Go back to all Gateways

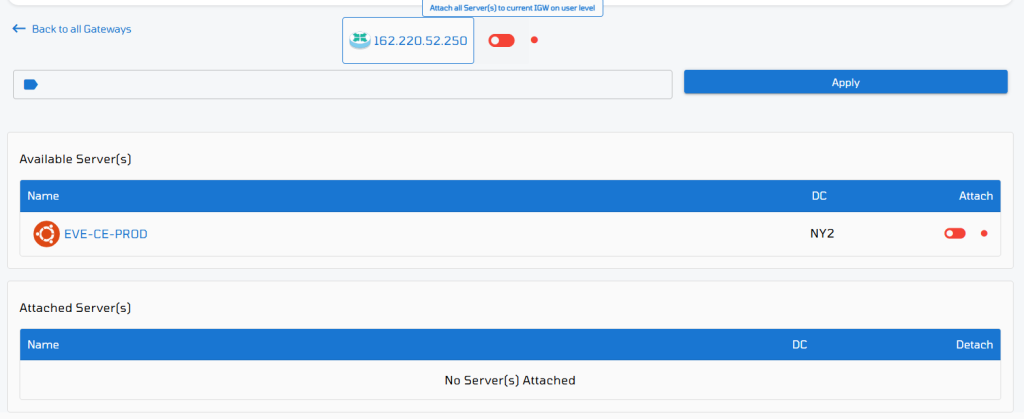(72, 29)
